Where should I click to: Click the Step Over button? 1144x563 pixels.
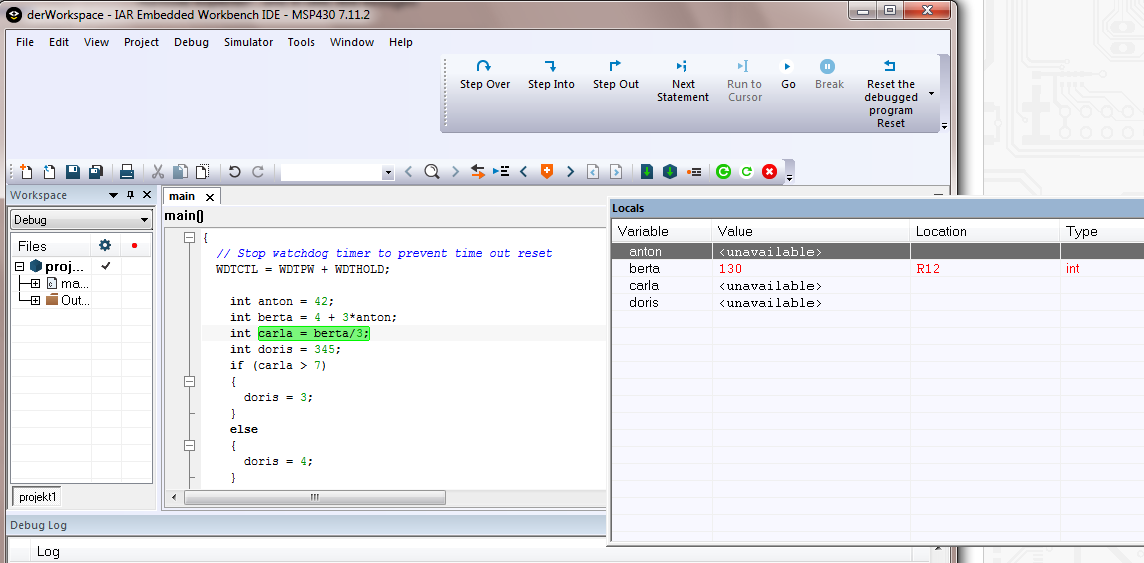pyautogui.click(x=485, y=75)
